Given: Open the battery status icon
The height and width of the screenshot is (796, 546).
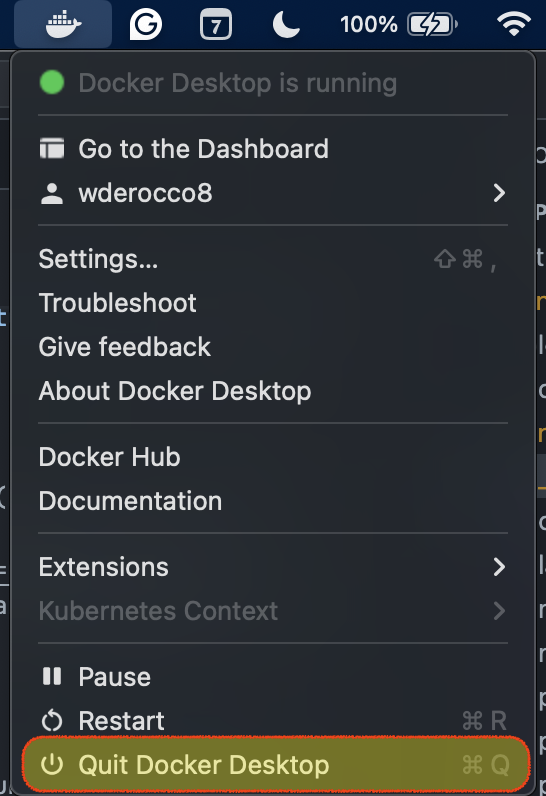Looking at the screenshot, I should [x=433, y=24].
